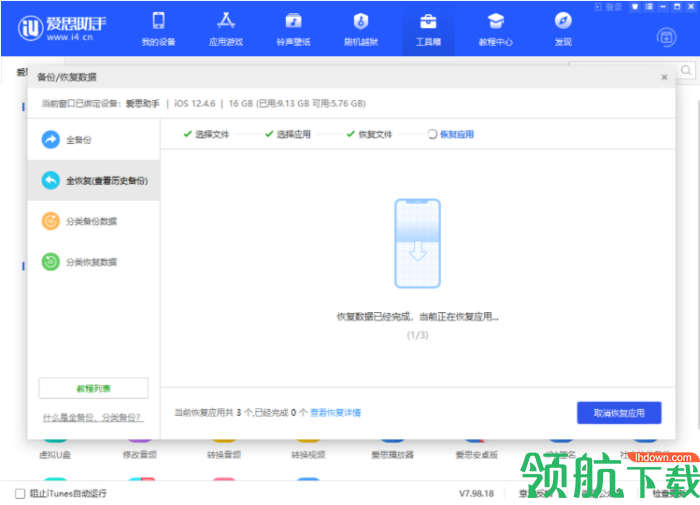The width and height of the screenshot is (700, 505).
Task: Select the 工具箱 toolbox tab
Action: 428,29
